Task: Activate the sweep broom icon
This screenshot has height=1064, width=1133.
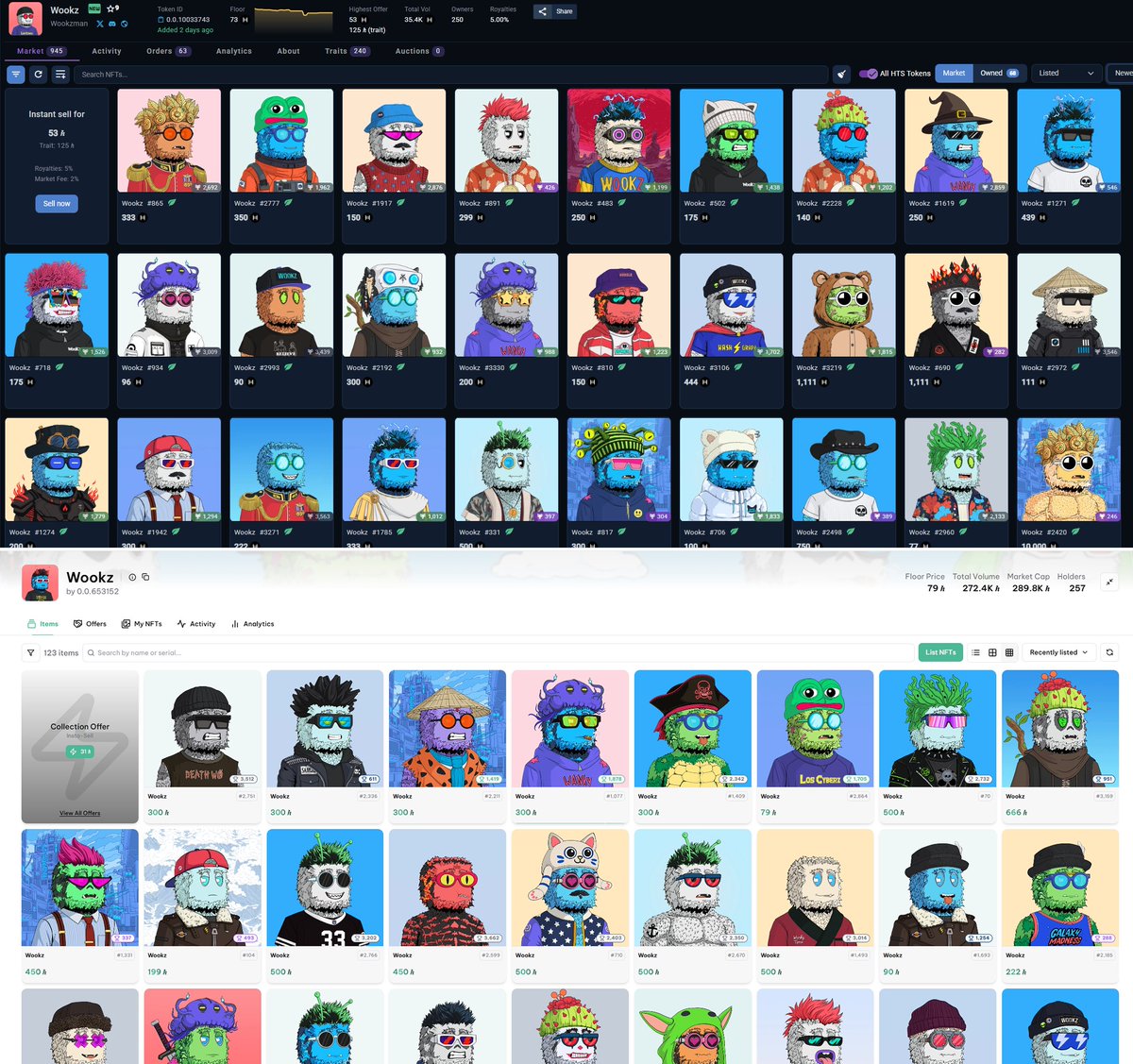Action: (x=841, y=74)
